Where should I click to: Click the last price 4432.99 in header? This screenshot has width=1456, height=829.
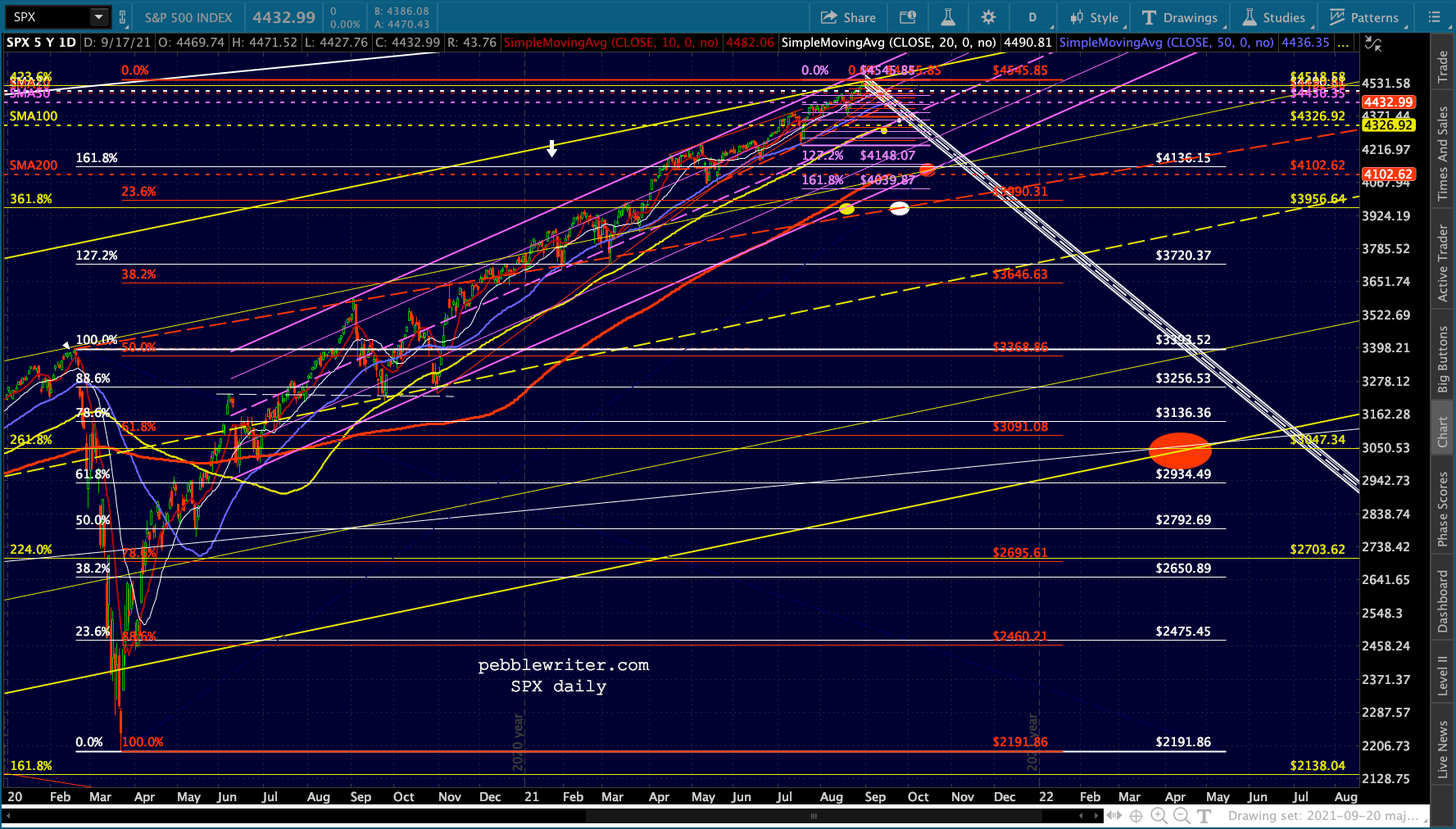(x=283, y=17)
